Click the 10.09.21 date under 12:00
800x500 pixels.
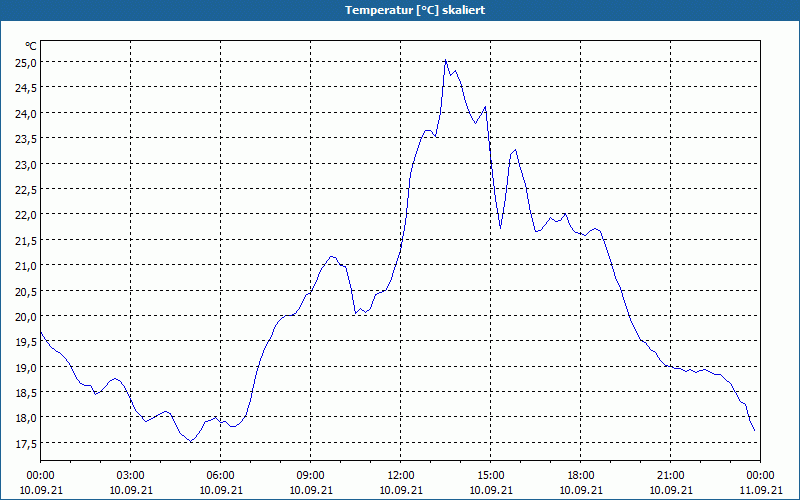coord(401,490)
